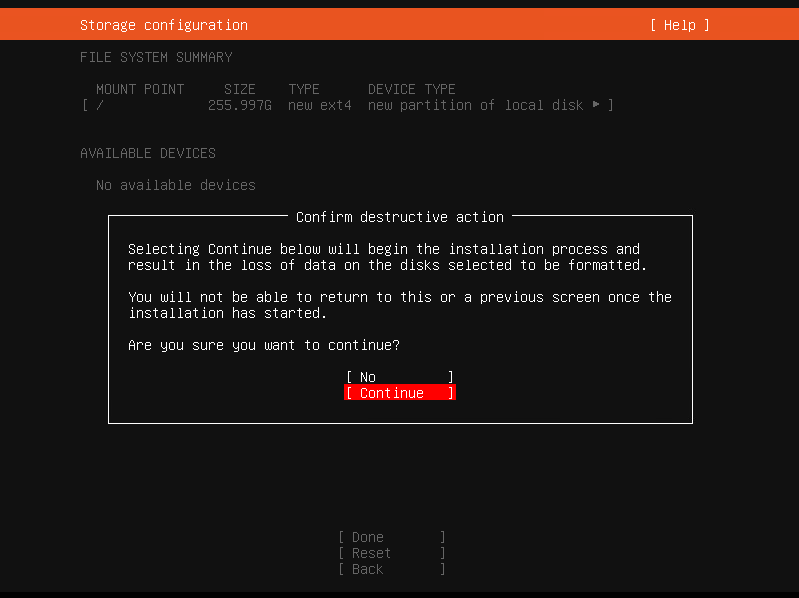Click the Confirm destructive action dialog title
The image size is (799, 598).
point(400,217)
